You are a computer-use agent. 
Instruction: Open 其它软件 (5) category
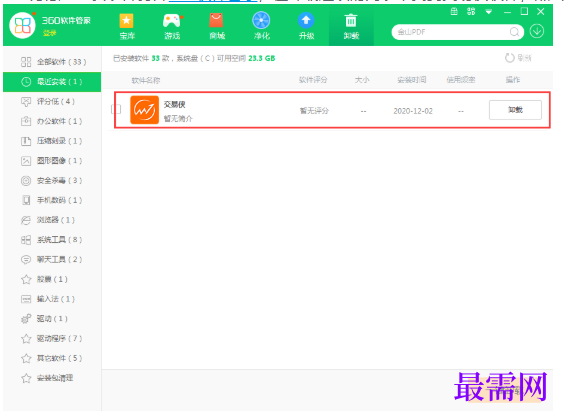[x=52, y=358]
